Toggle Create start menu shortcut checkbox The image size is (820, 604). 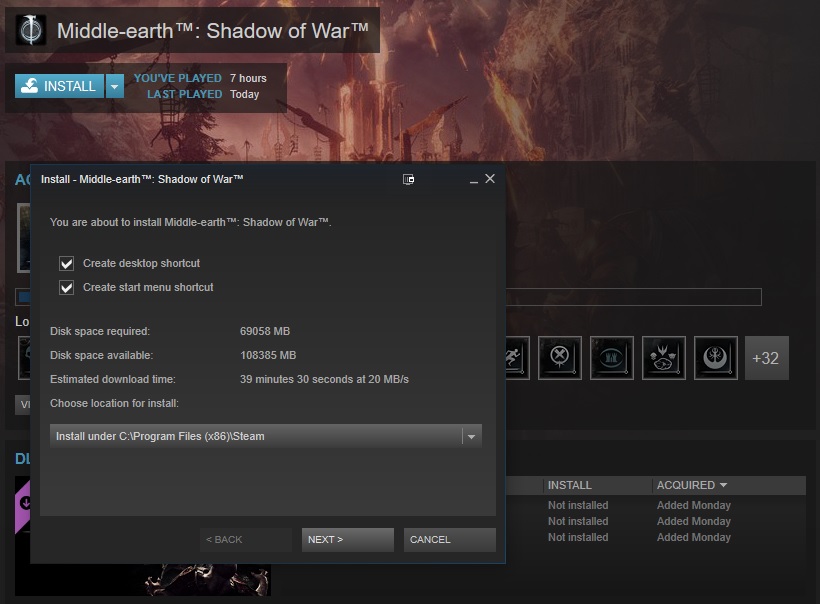pyautogui.click(x=66, y=288)
